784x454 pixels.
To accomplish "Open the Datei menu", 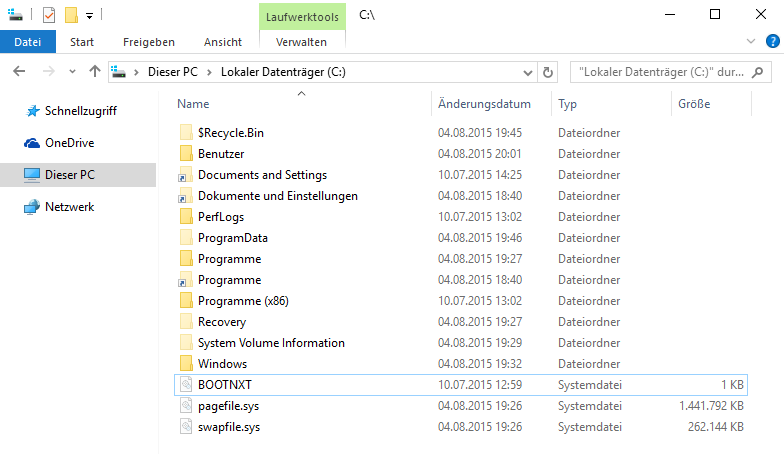I will (28, 42).
